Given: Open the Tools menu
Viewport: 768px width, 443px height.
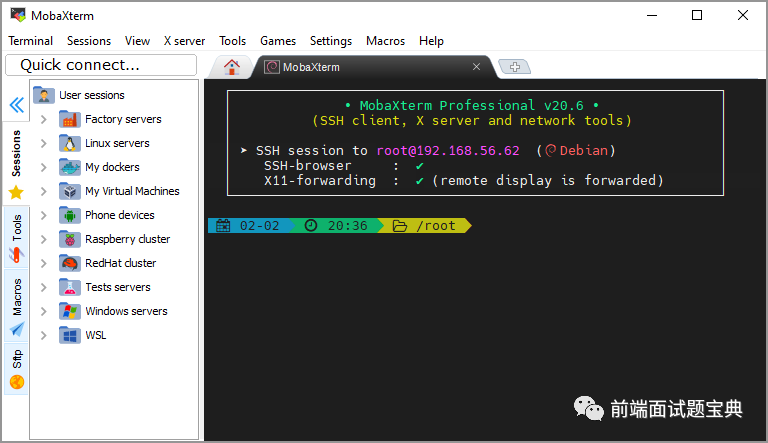Looking at the screenshot, I should click(x=232, y=41).
